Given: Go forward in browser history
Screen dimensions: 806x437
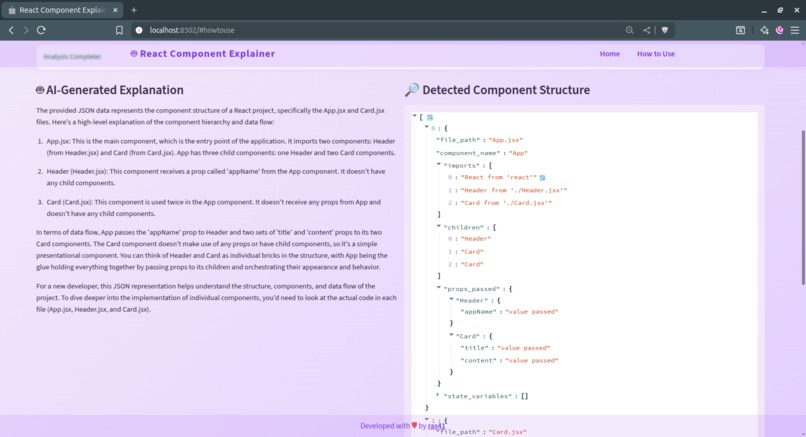Looking at the screenshot, I should click(26, 30).
